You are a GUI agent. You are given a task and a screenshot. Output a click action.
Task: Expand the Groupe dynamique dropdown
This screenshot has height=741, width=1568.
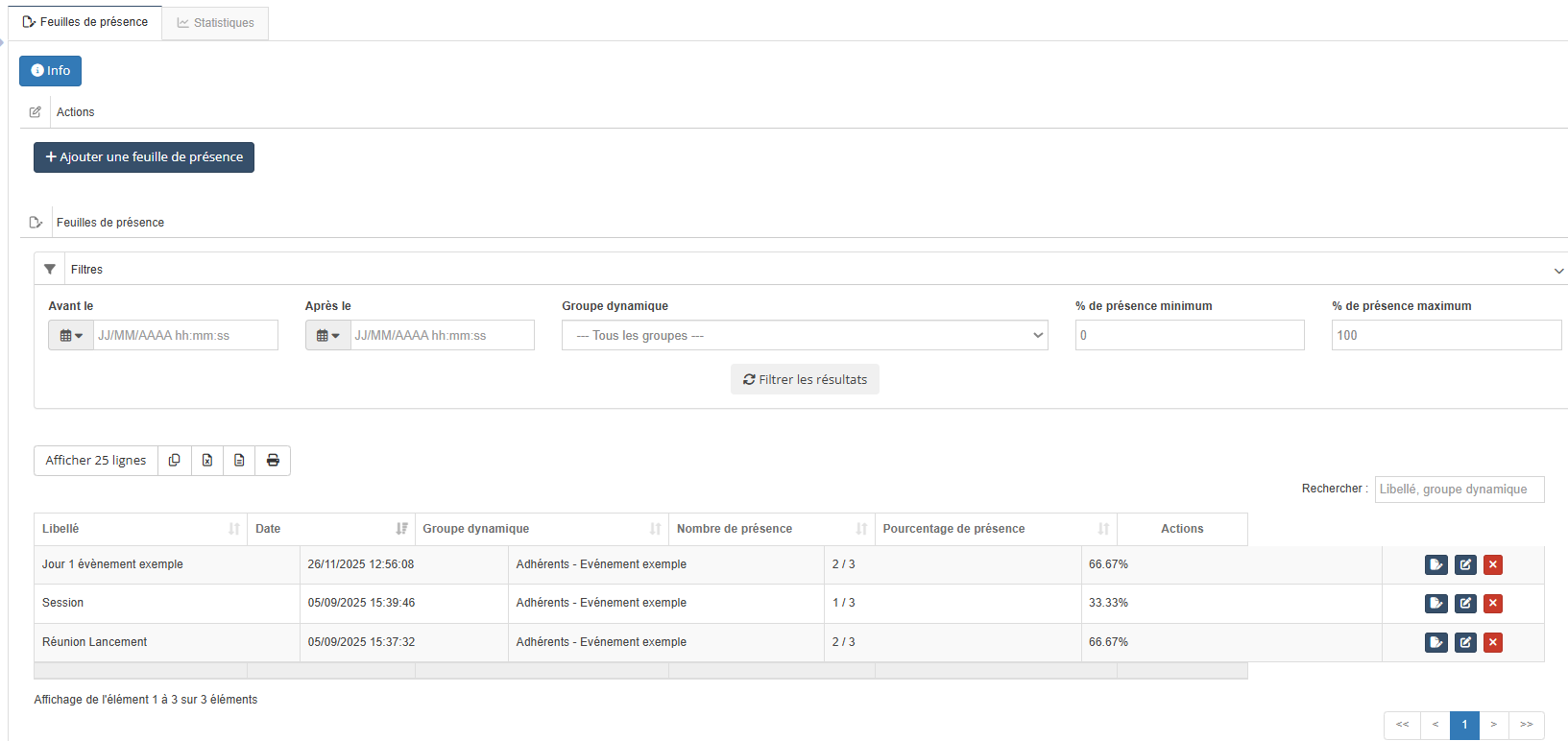point(804,336)
